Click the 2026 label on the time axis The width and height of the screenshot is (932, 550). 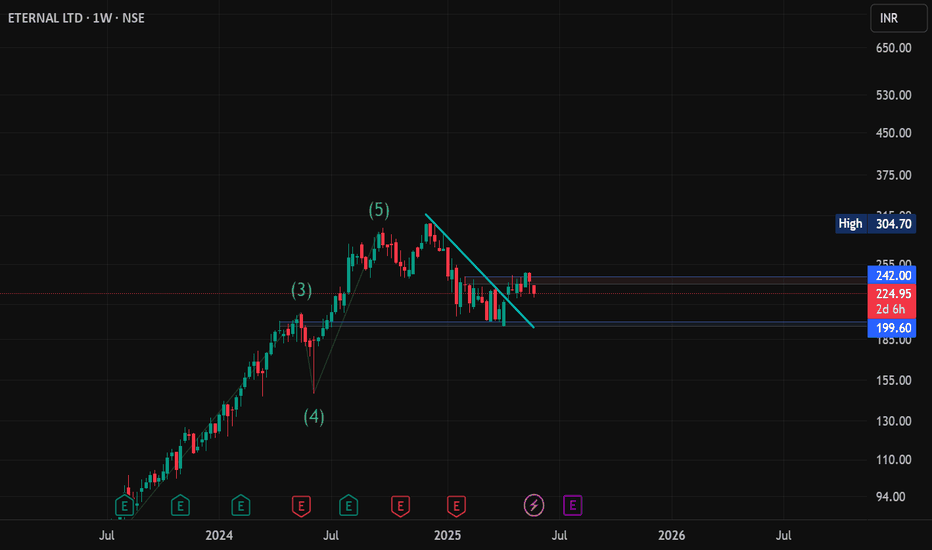click(x=671, y=536)
